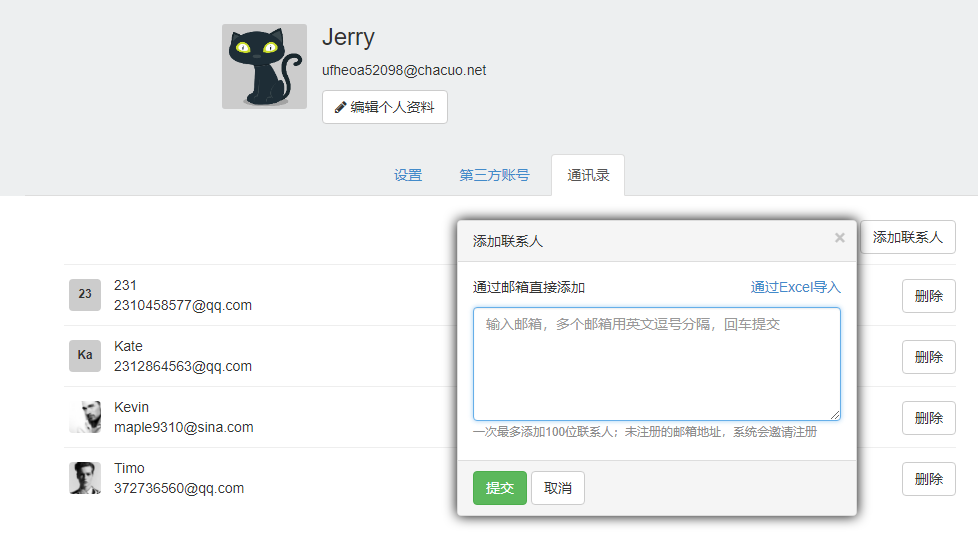Focus the email address input textarea

coord(656,364)
